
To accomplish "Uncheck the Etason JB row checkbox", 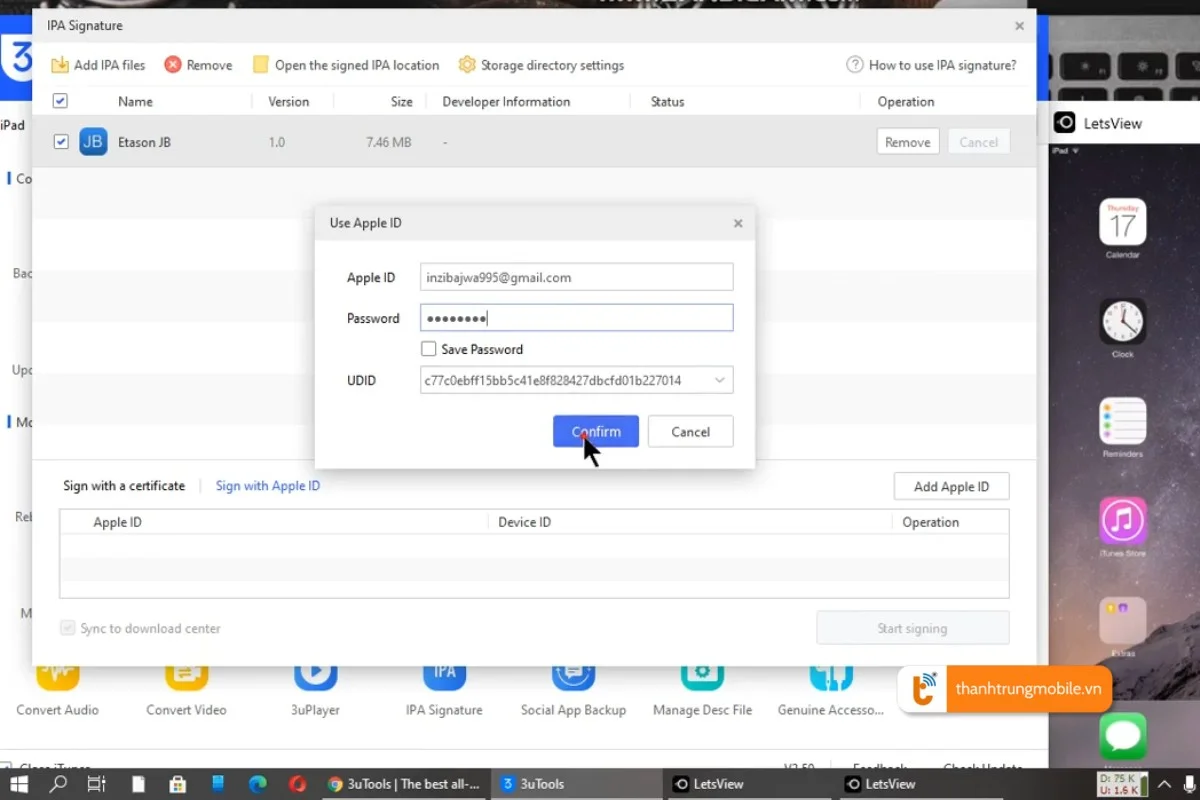I will click(61, 142).
